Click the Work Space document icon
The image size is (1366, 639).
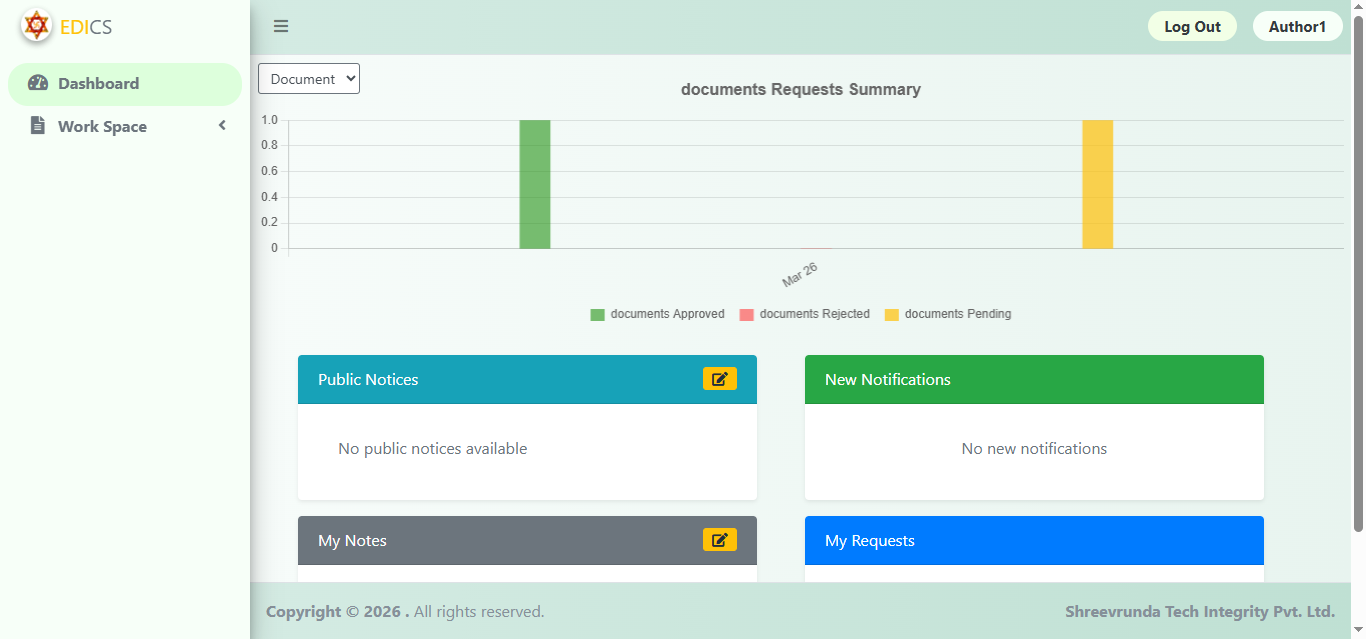[x=38, y=126]
